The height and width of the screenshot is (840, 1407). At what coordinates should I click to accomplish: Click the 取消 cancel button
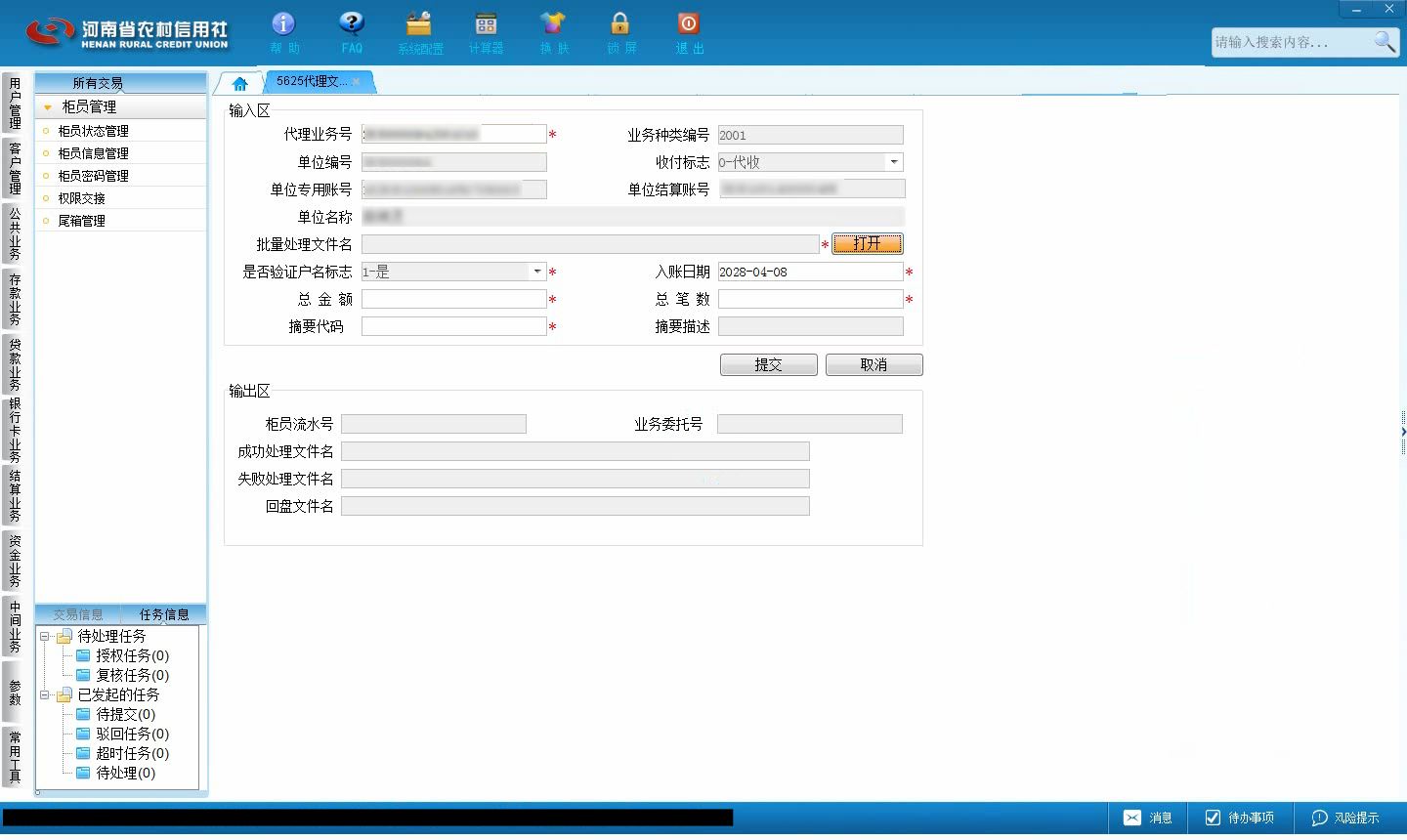(874, 364)
